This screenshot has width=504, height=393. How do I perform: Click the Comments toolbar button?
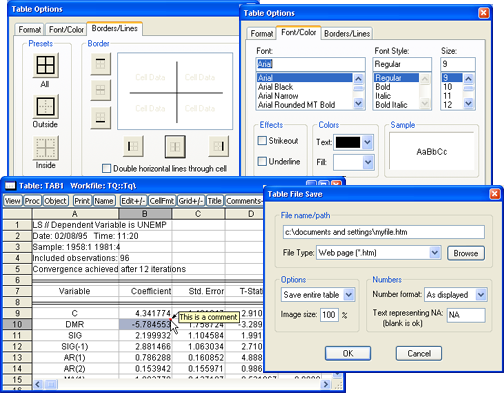point(244,201)
